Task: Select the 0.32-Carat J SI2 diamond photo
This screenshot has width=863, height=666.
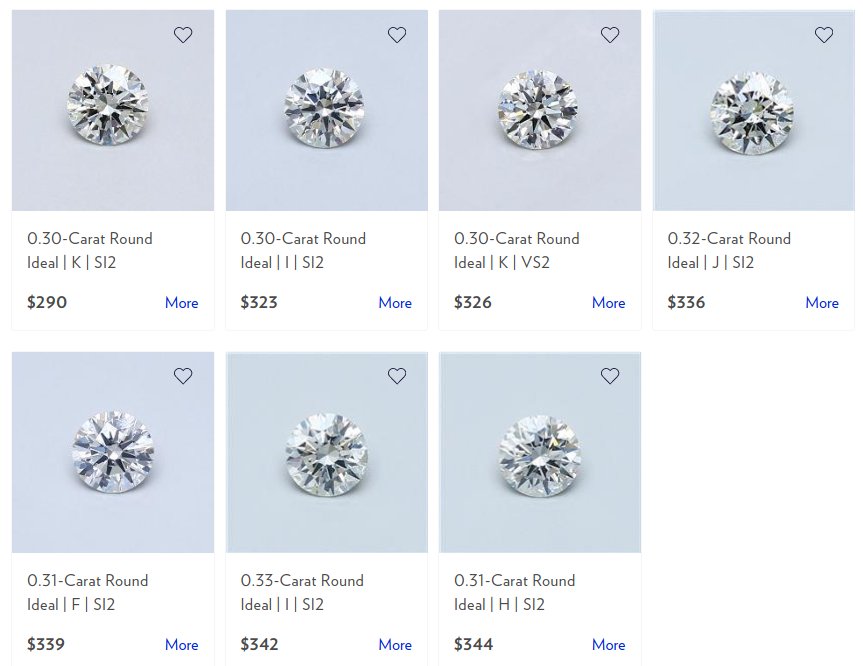Action: point(753,110)
